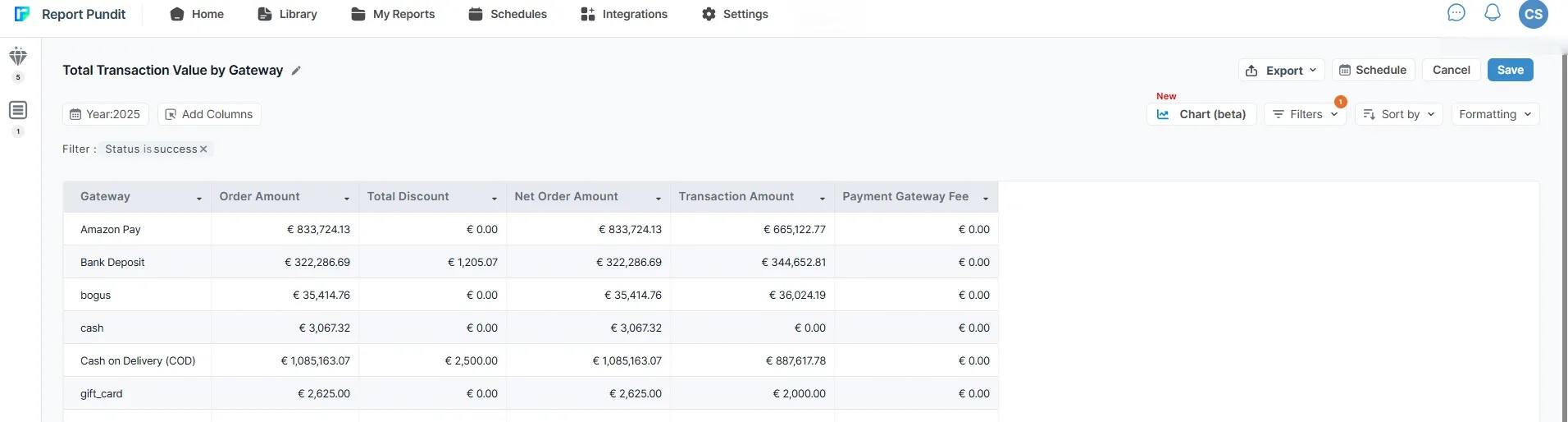This screenshot has width=1568, height=422.
Task: Click the list panel icon in sidebar
Action: [x=18, y=110]
